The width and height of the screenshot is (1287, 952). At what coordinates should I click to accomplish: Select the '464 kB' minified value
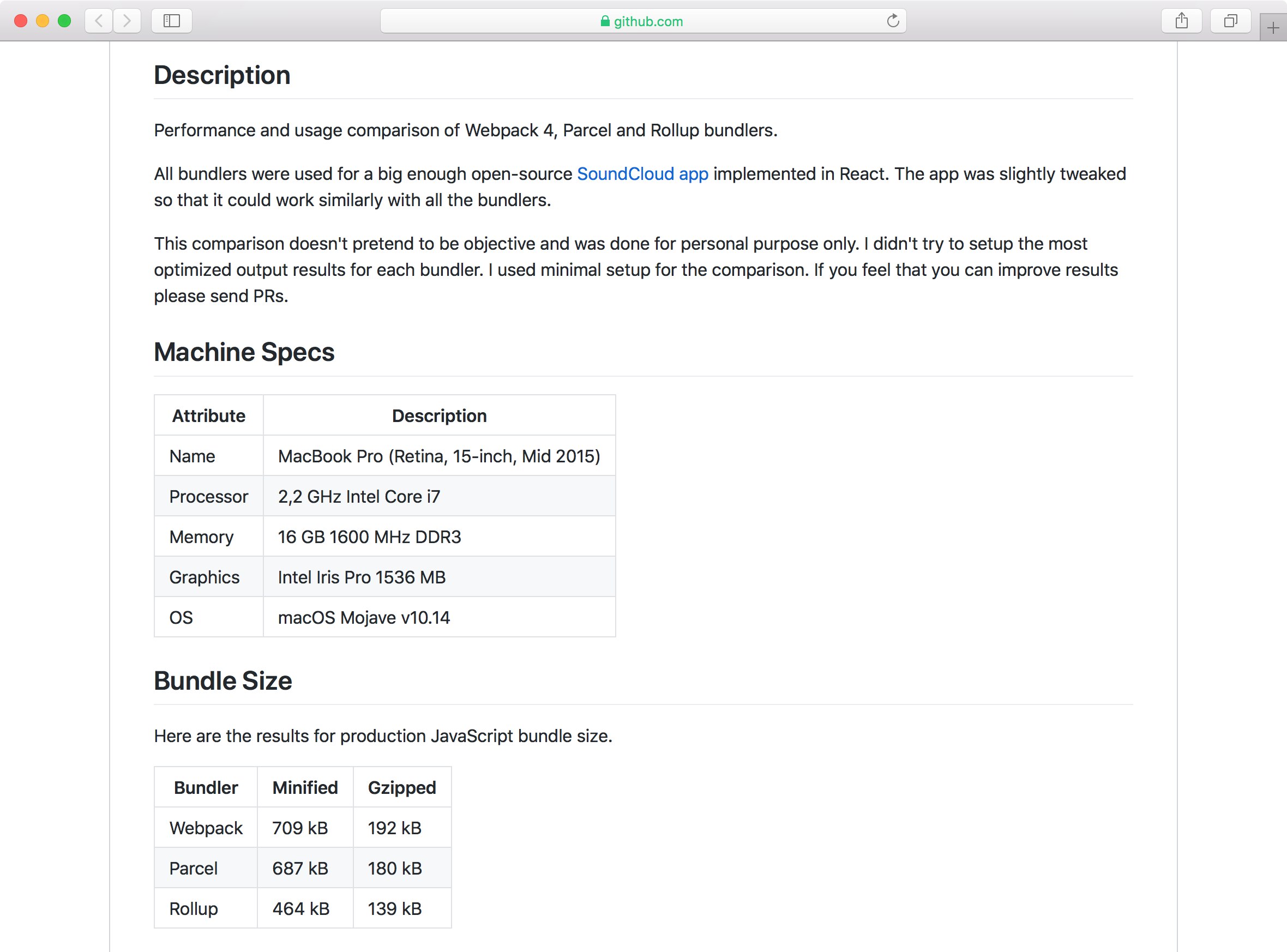click(x=305, y=908)
